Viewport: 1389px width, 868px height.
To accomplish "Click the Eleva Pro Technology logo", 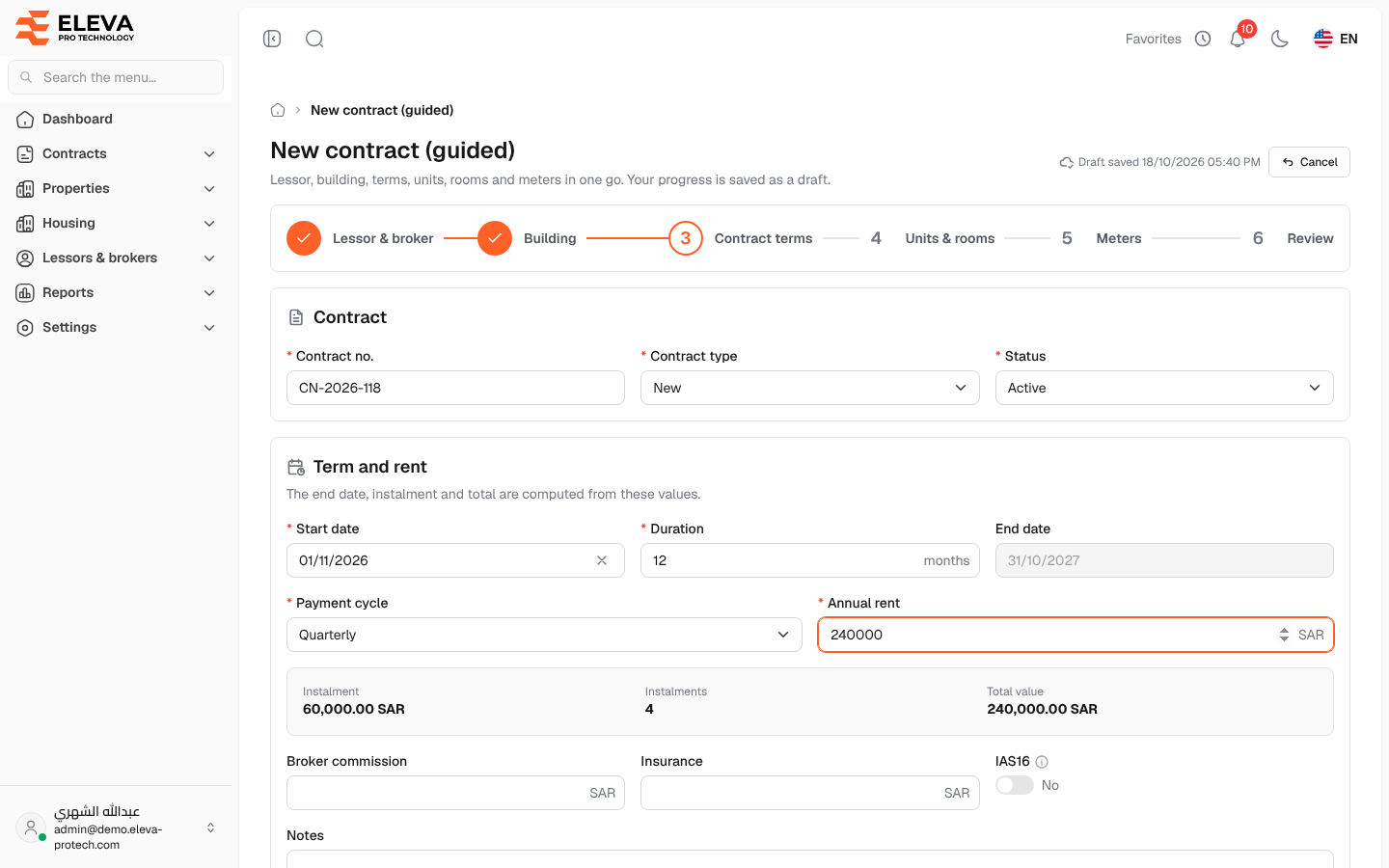I will (75, 27).
